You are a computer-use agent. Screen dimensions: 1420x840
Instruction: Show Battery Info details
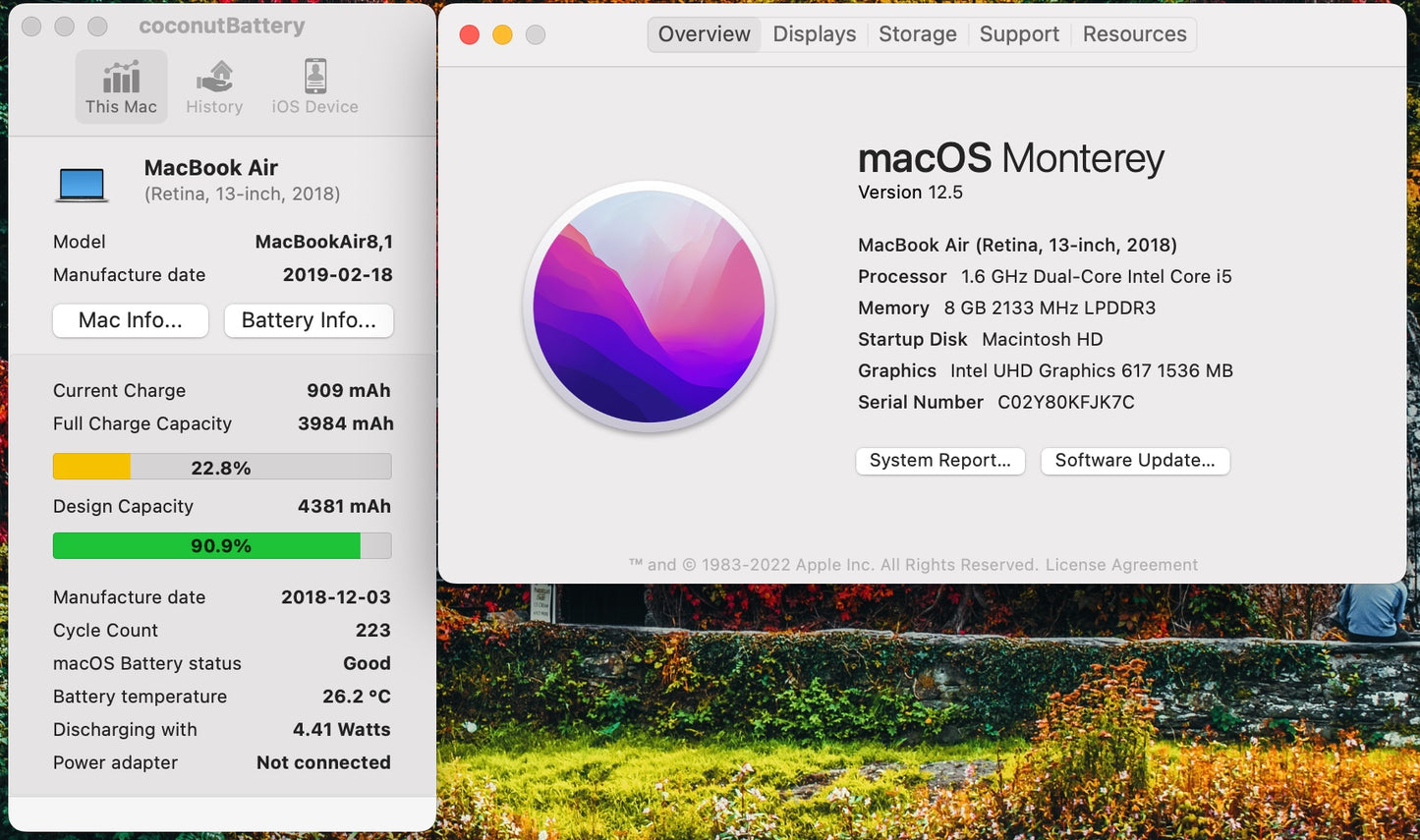click(309, 320)
